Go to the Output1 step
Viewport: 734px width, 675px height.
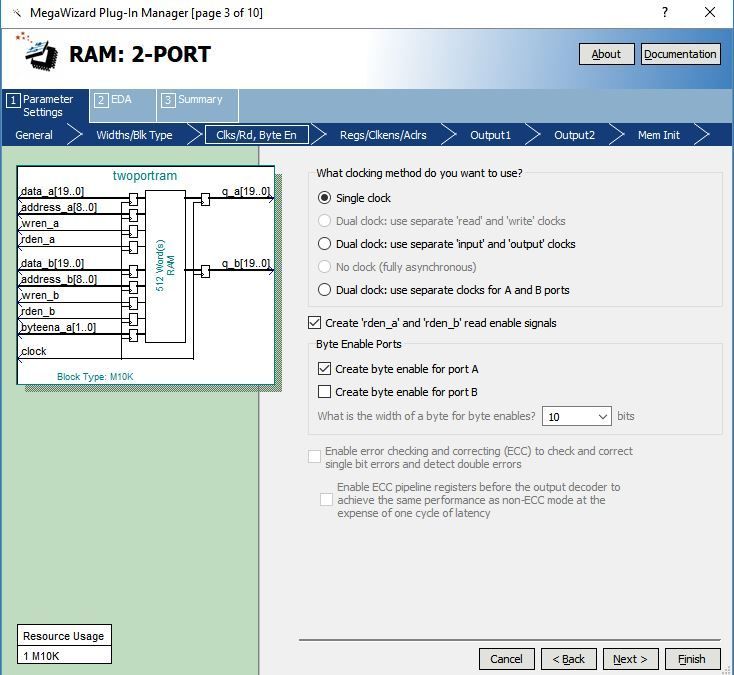click(490, 135)
